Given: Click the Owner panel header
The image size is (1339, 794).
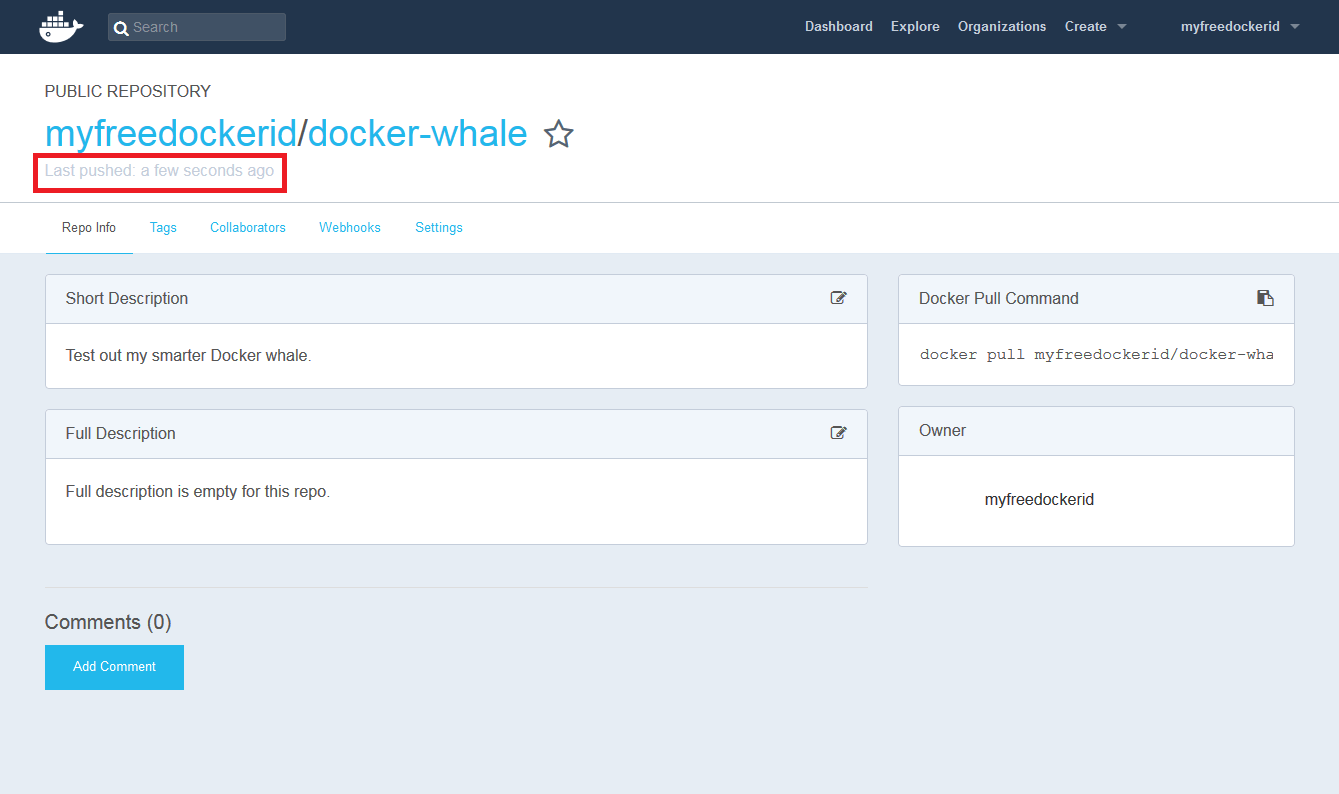Looking at the screenshot, I should click(1096, 431).
